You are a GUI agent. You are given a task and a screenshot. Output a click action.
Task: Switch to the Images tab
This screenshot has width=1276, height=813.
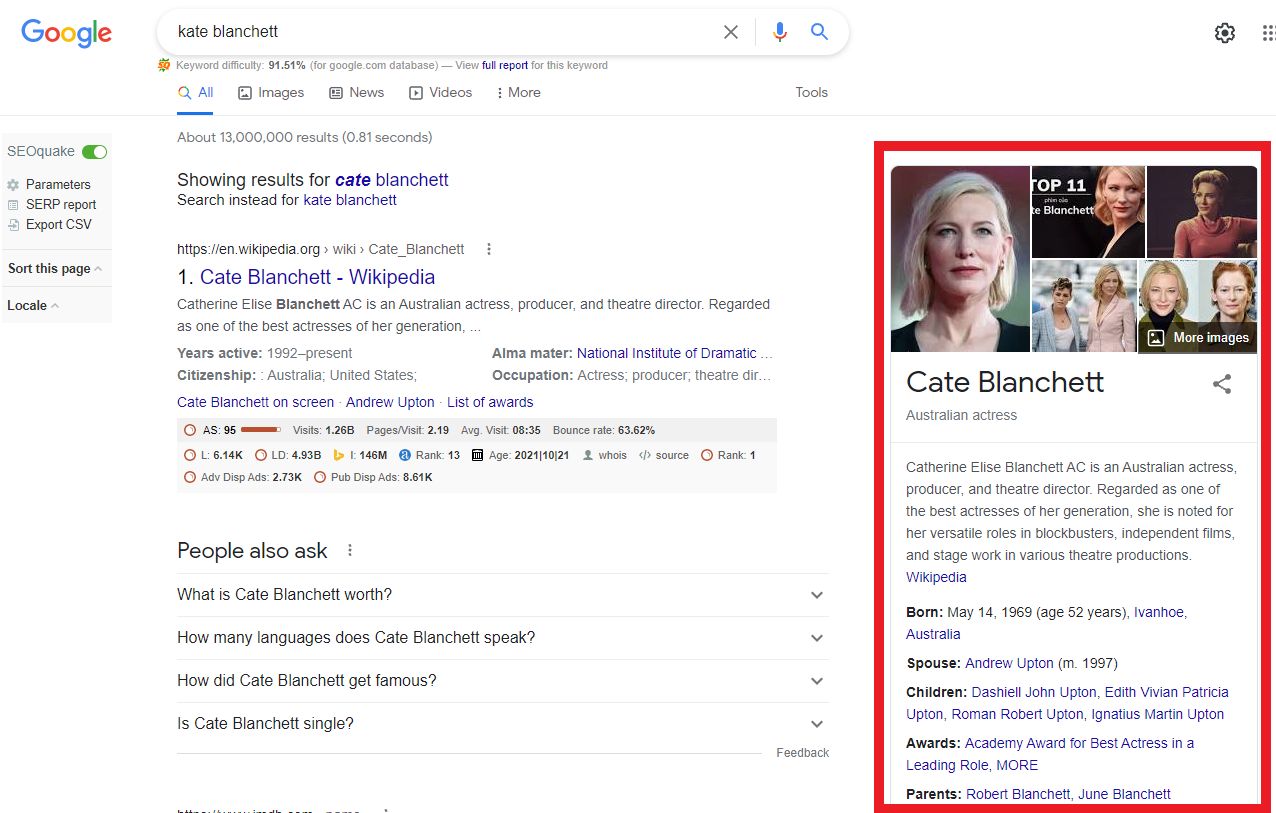coord(271,92)
